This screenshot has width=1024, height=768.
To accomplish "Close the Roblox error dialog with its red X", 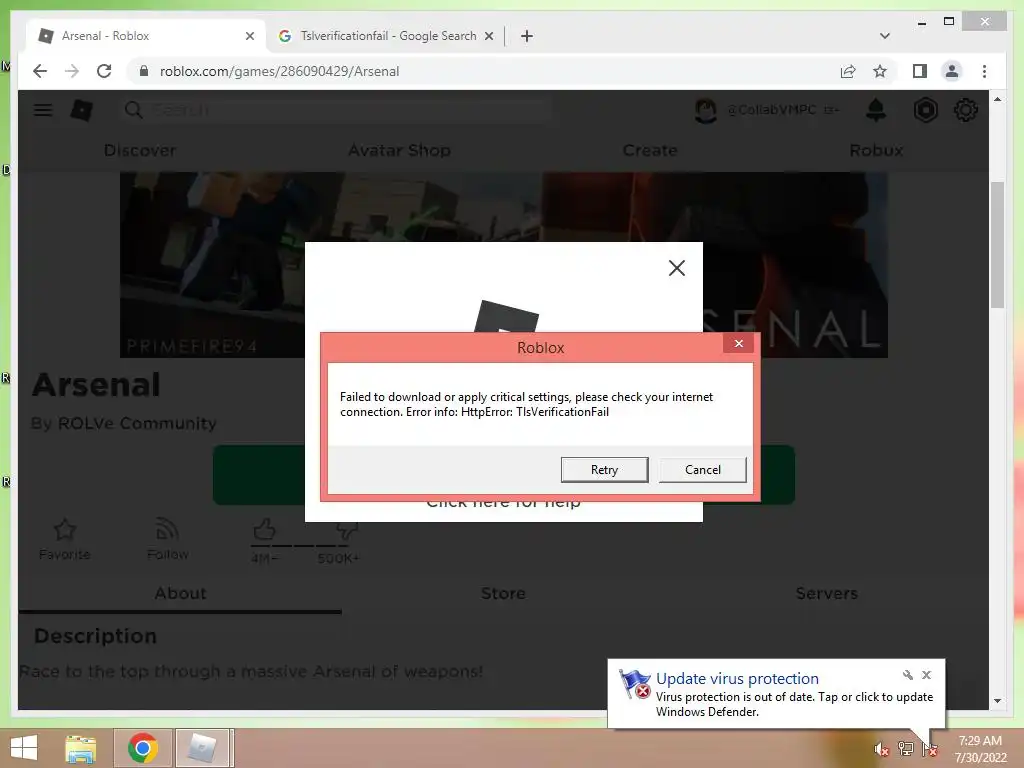I will (x=739, y=344).
